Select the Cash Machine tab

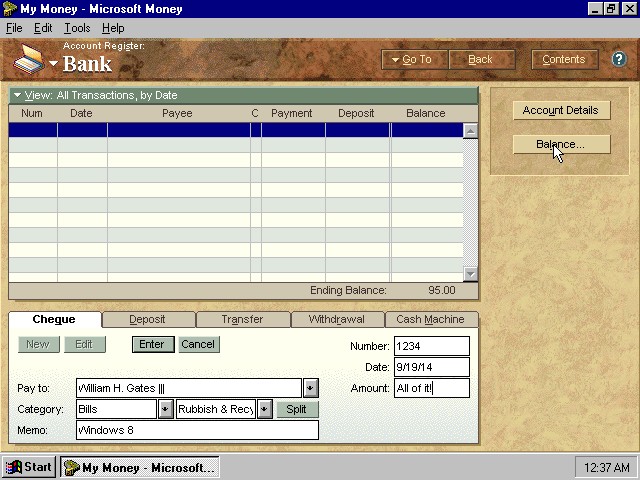[429, 320]
